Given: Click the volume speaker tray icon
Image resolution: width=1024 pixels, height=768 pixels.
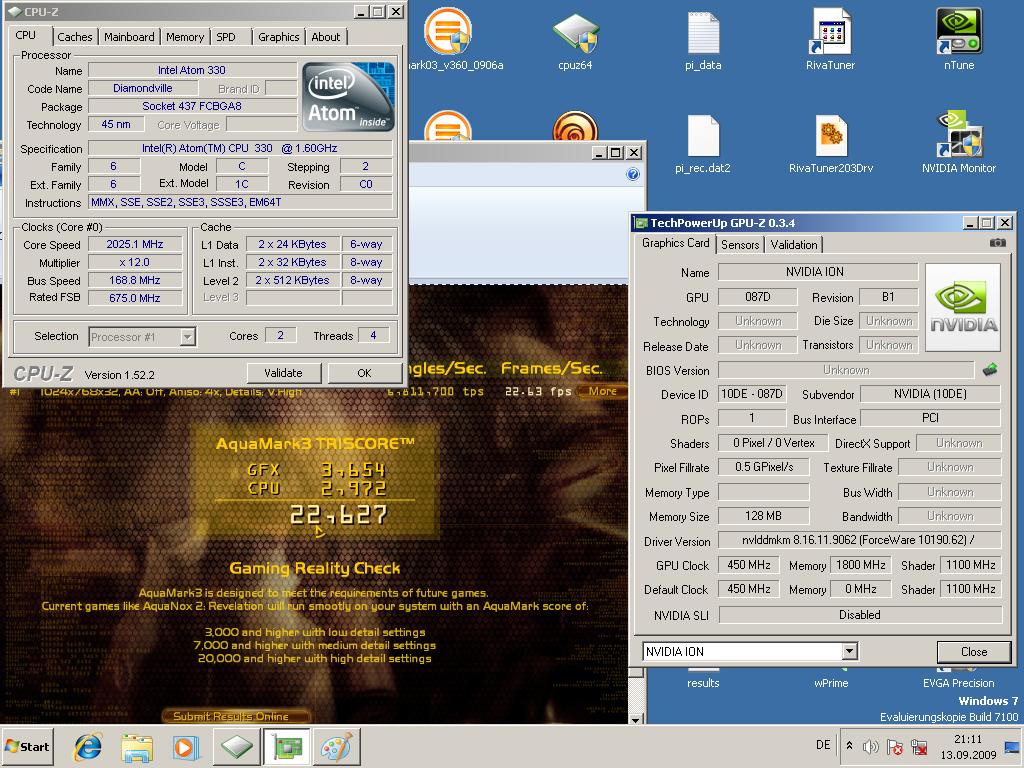Looking at the screenshot, I should (871, 746).
